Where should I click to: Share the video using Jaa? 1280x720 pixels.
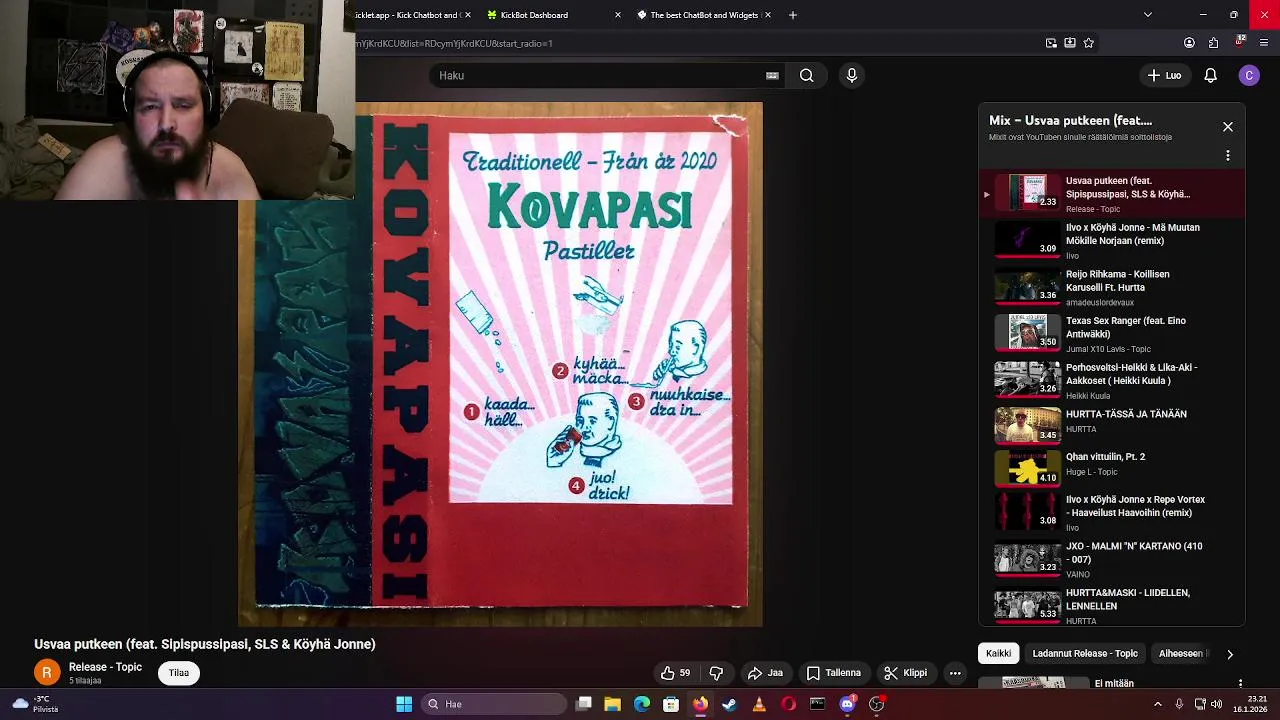[x=766, y=673]
